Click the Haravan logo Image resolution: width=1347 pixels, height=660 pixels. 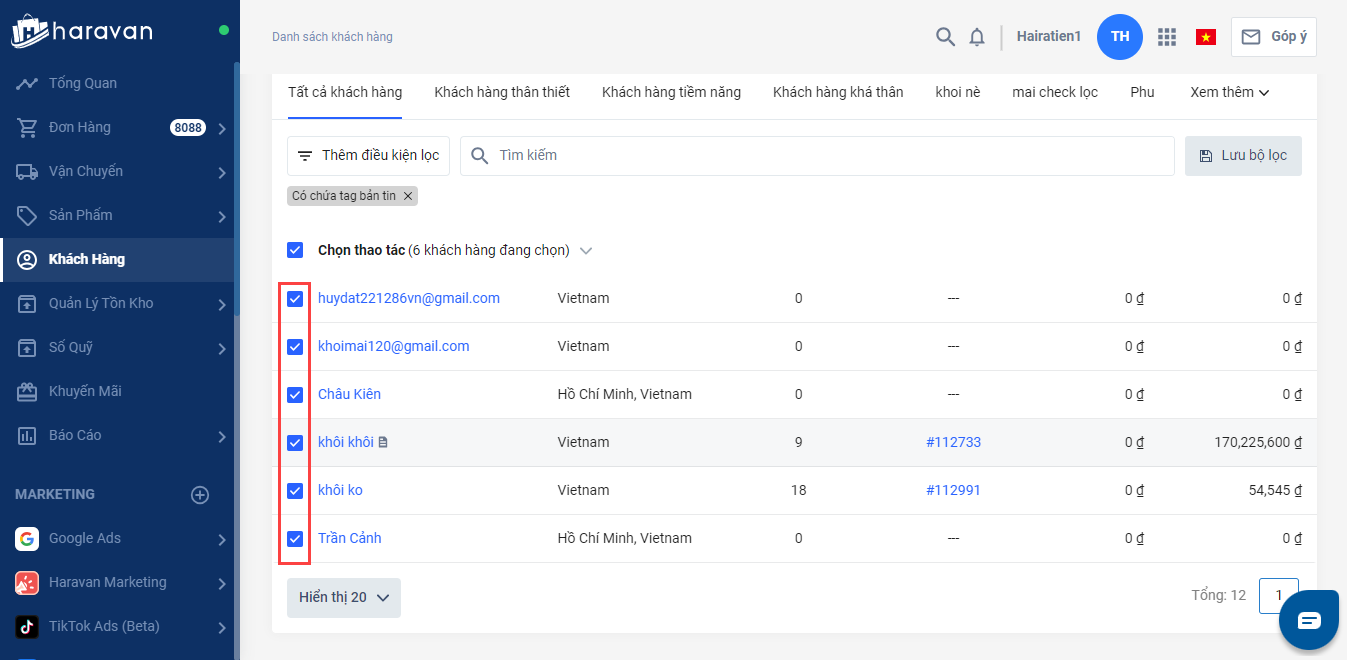pyautogui.click(x=82, y=31)
